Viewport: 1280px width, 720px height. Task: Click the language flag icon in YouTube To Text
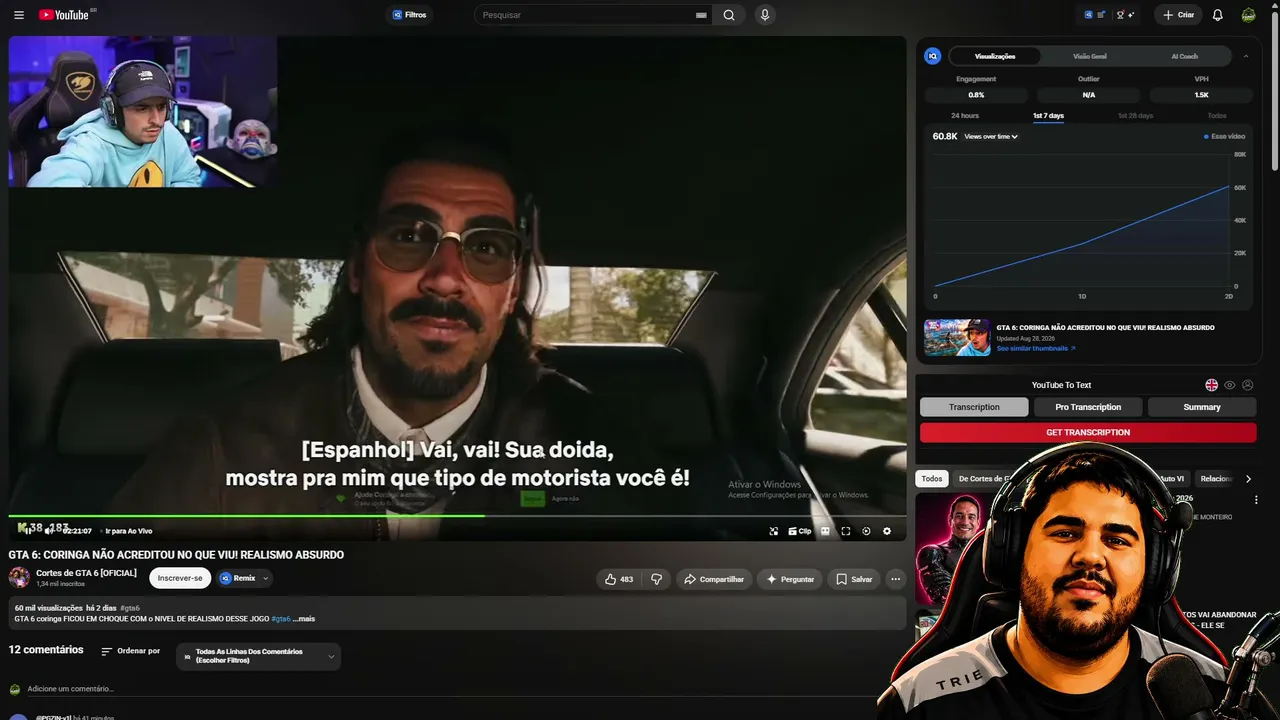[1212, 385]
